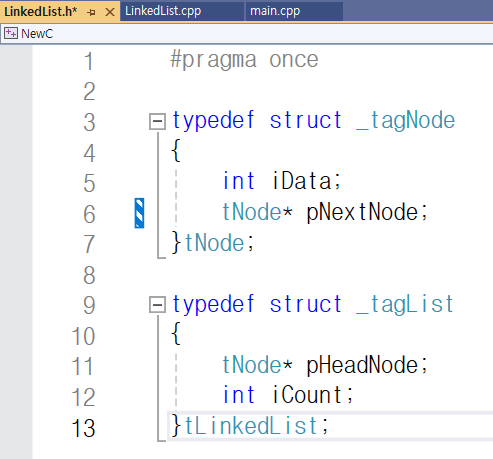The height and width of the screenshot is (459, 493).
Task: Toggle pin on LinkedList.h tab
Action: [x=91, y=12]
